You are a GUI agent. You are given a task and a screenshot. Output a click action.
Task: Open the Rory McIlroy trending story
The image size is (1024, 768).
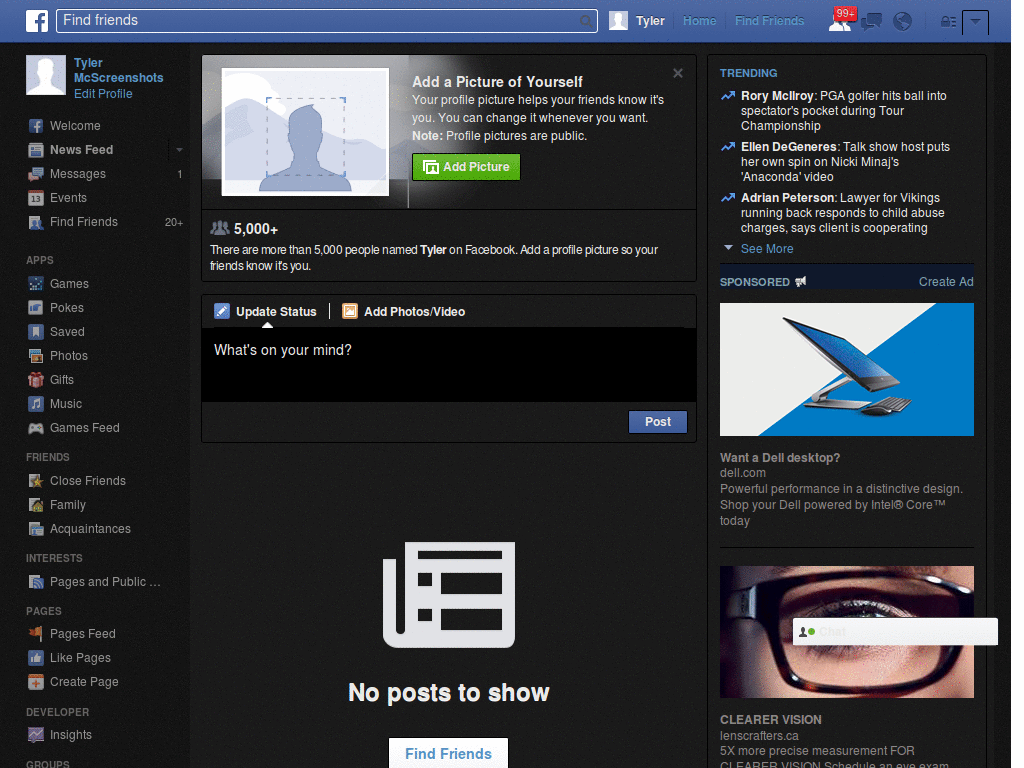tap(843, 111)
